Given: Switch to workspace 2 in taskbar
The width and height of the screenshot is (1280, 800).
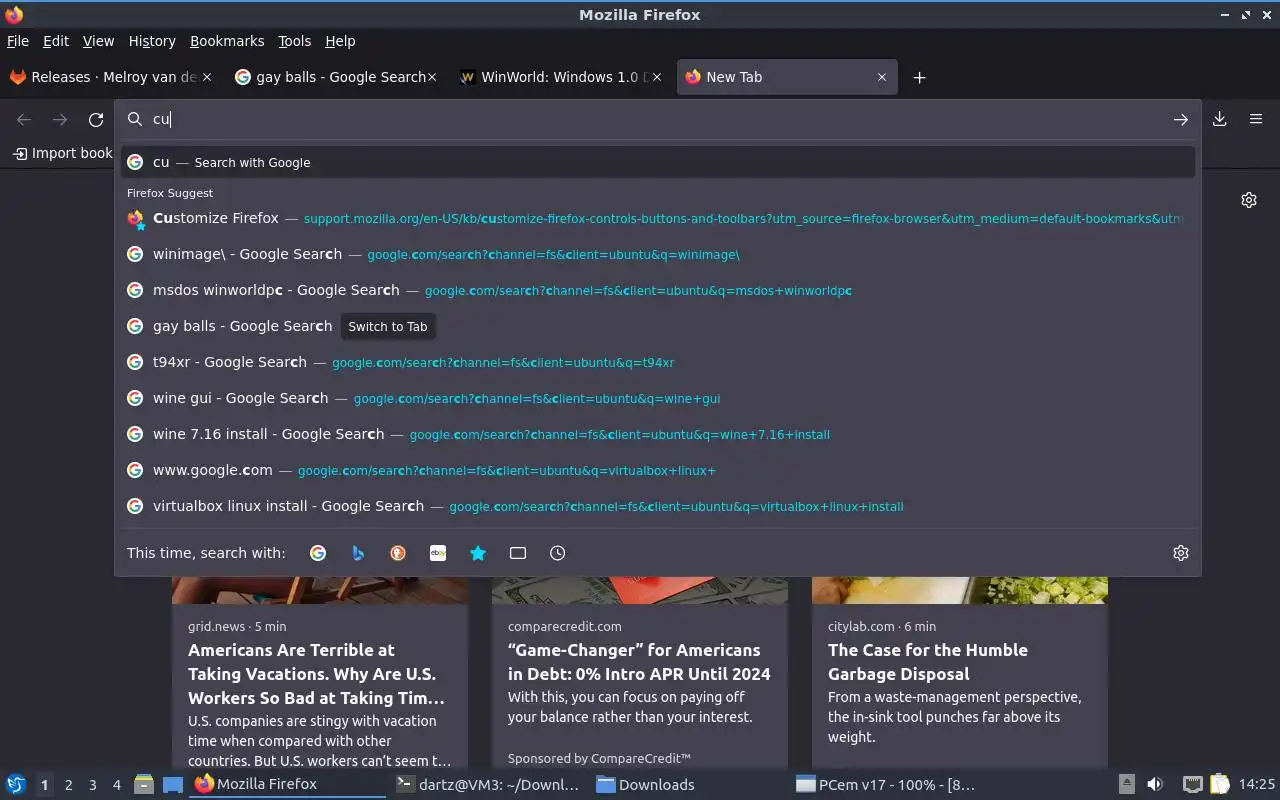Looking at the screenshot, I should (x=69, y=785).
